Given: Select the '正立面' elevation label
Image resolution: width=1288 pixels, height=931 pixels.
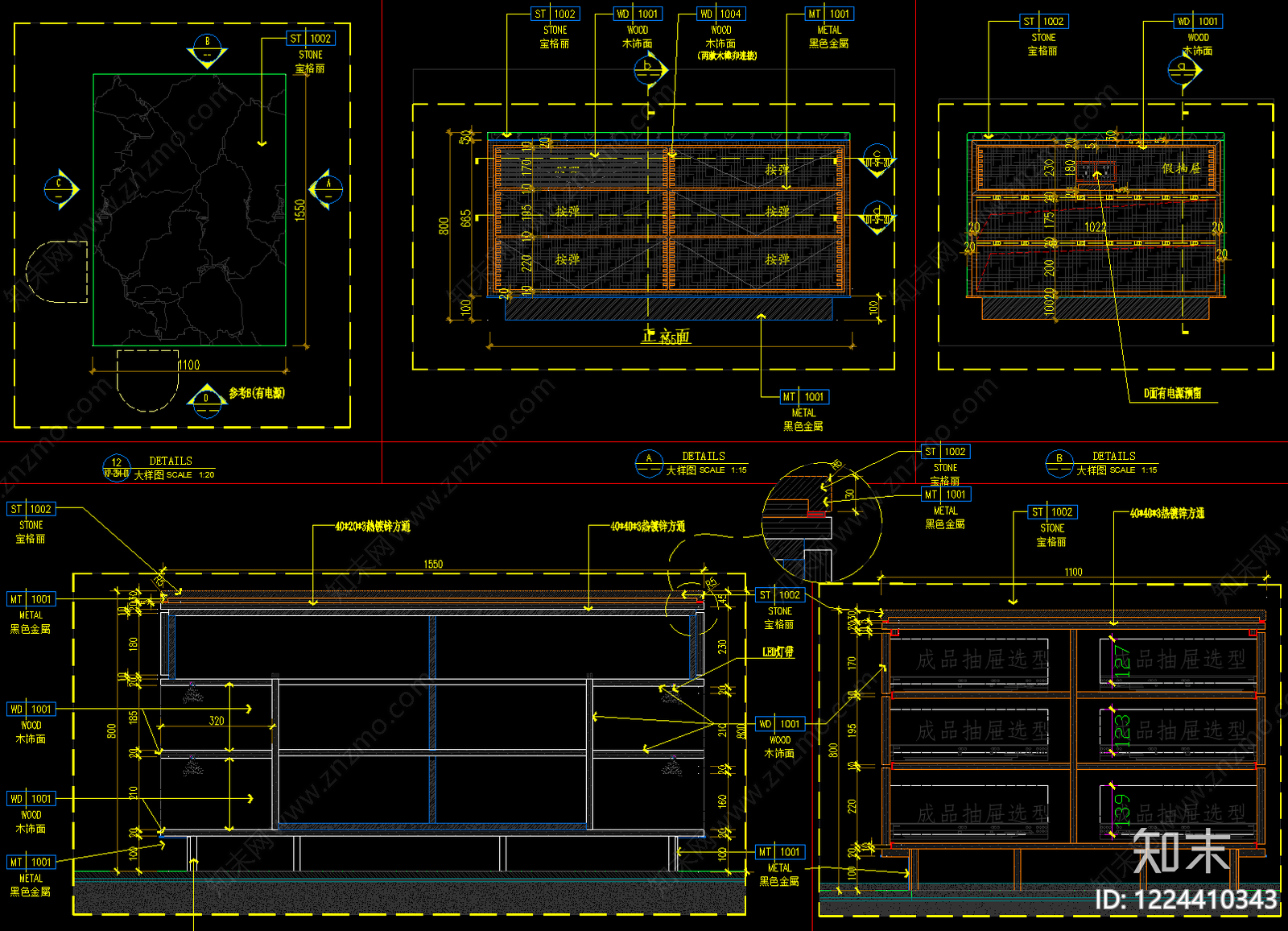Looking at the screenshot, I should tap(667, 337).
